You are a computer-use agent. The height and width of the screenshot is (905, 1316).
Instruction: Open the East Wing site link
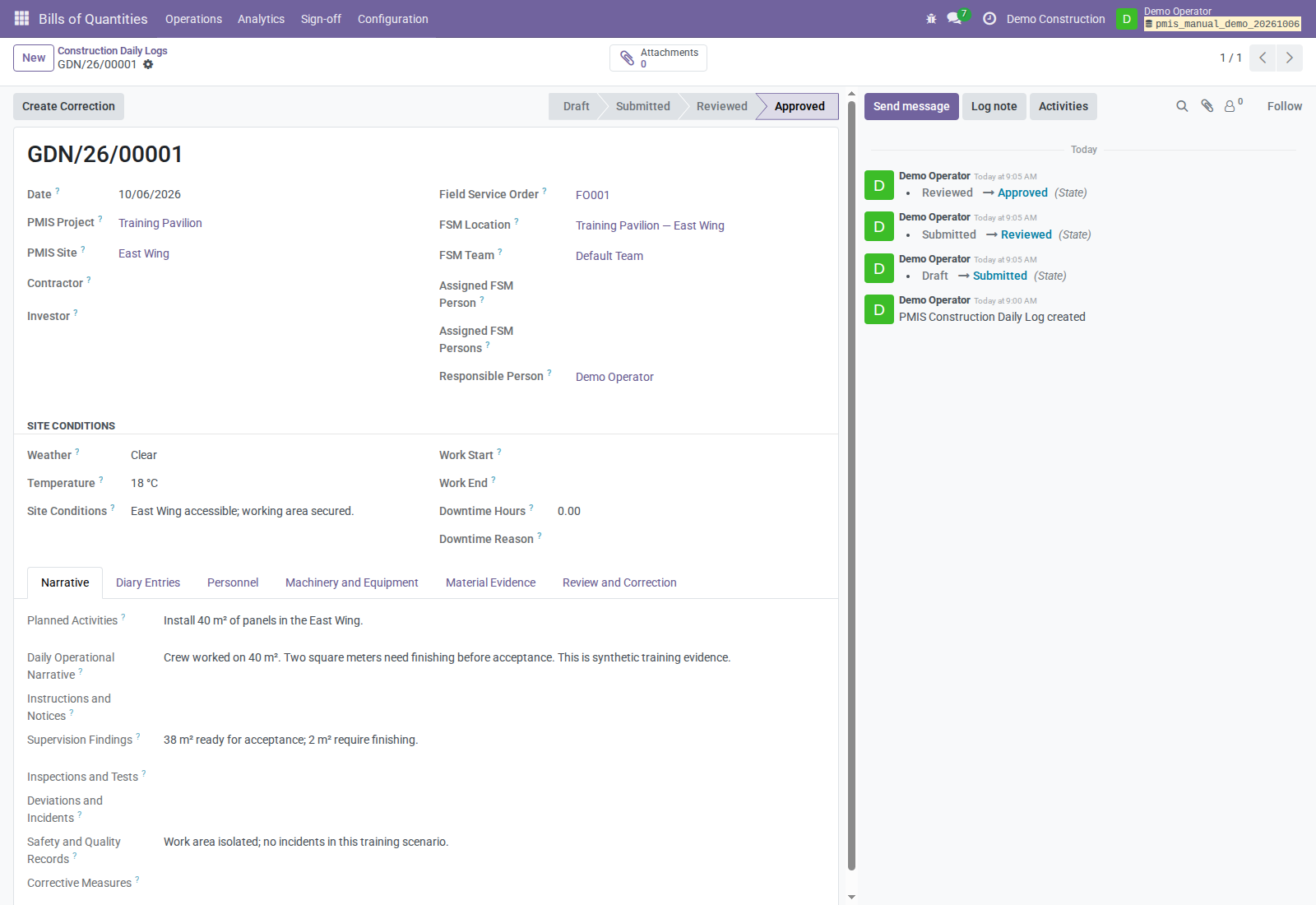pos(144,253)
